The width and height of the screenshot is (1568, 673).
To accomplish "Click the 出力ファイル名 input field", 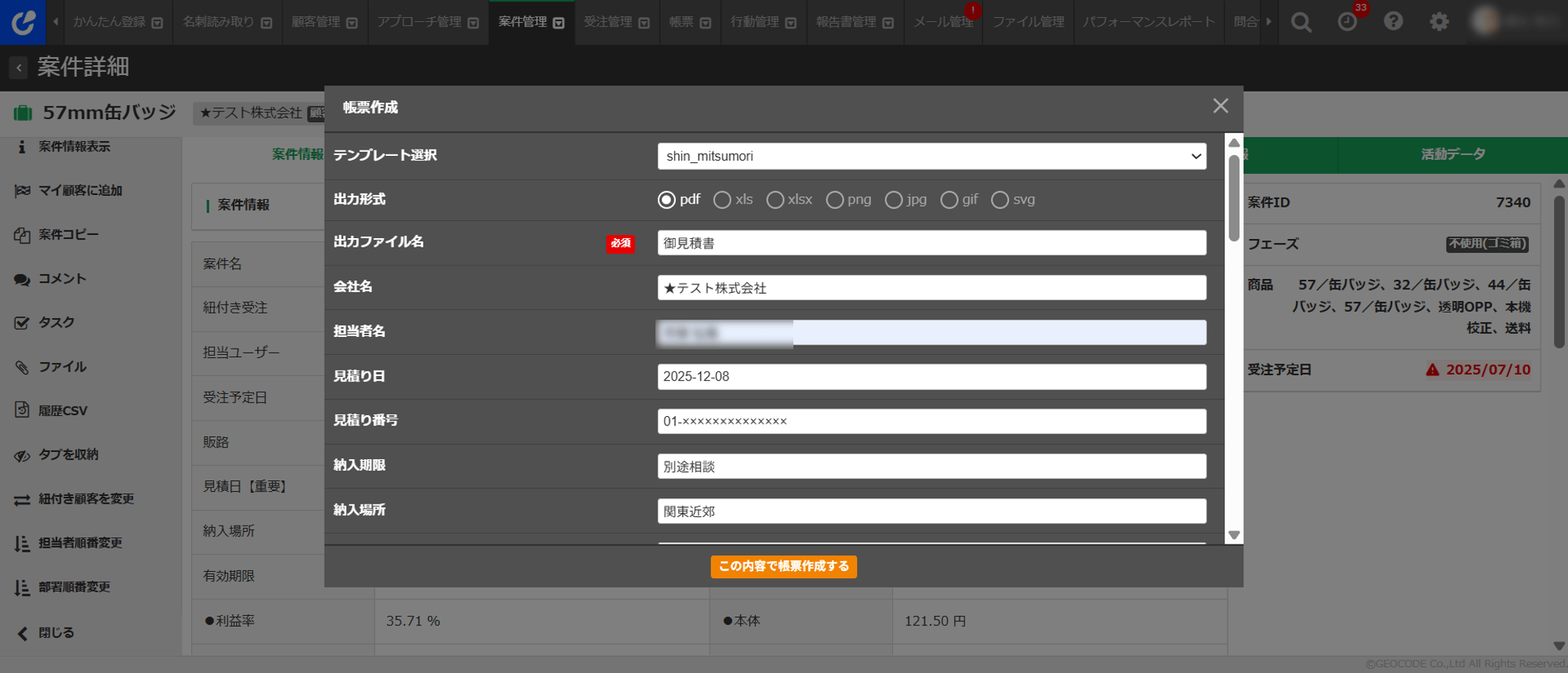I will (931, 243).
